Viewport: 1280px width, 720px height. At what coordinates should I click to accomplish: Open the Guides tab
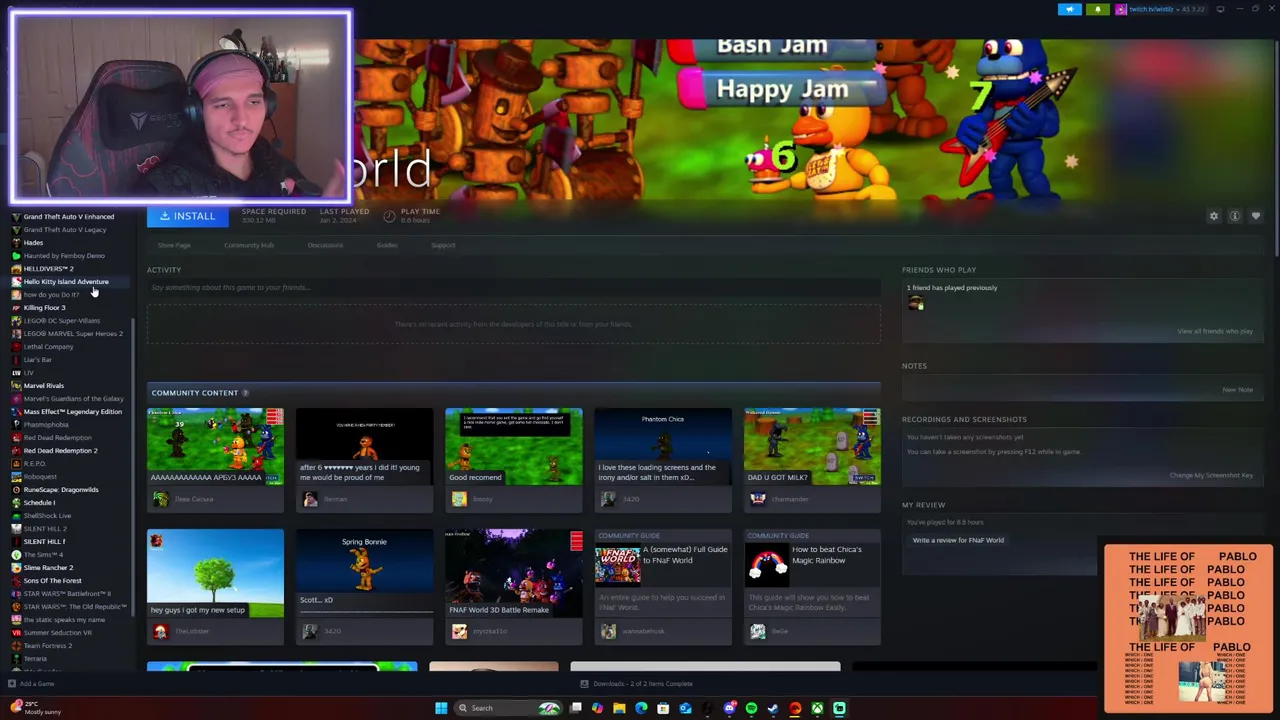pos(387,245)
